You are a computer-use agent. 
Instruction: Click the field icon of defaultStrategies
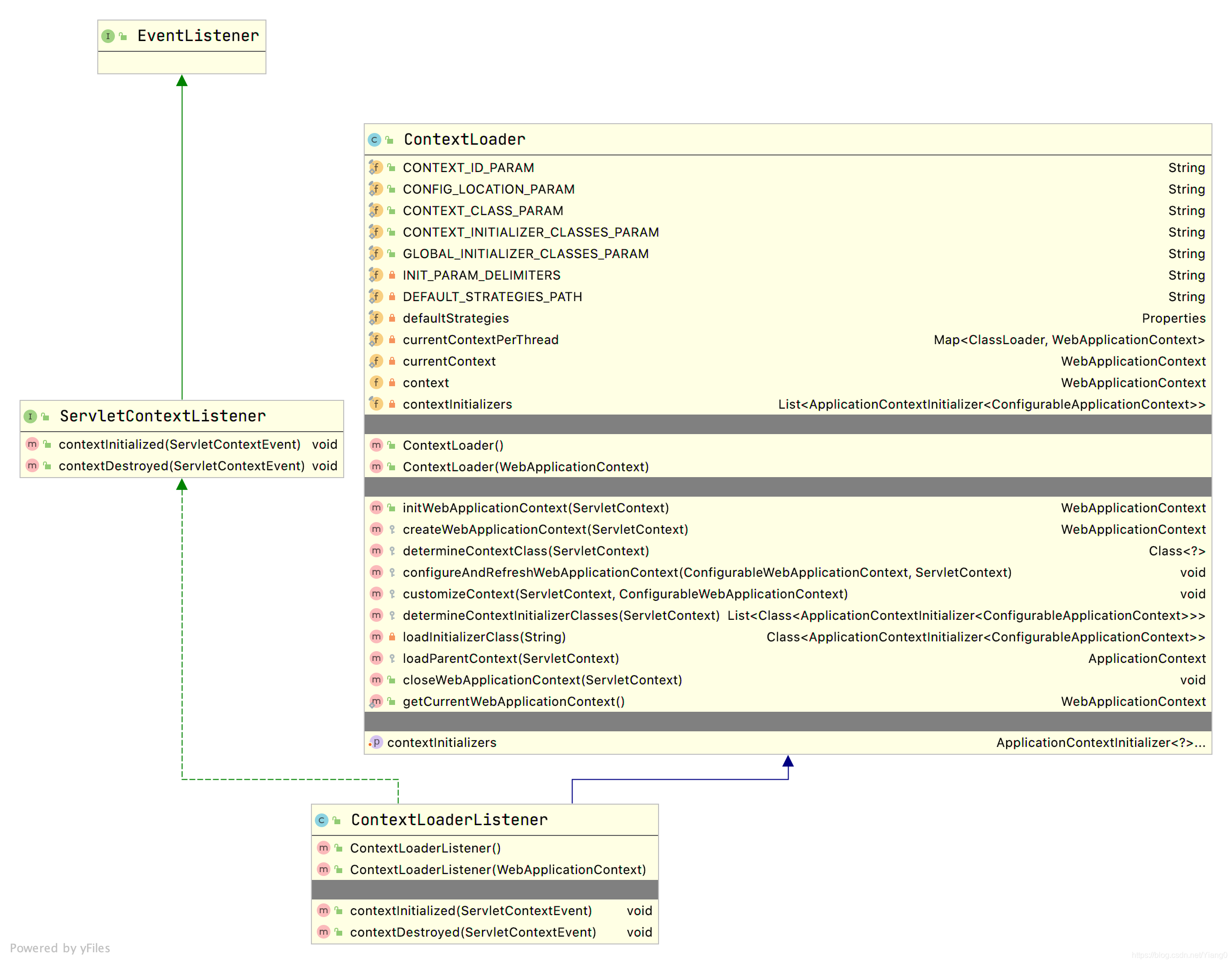pos(376,318)
